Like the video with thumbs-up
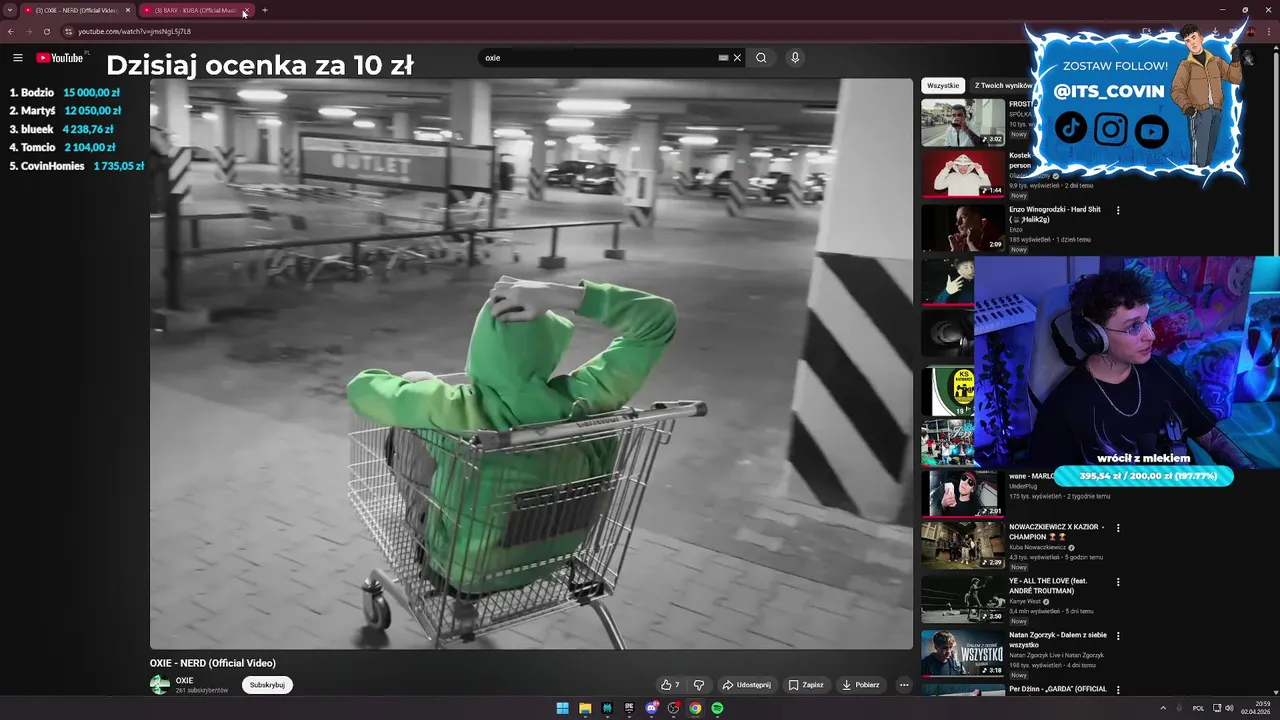Viewport: 1280px width, 720px height. point(670,685)
